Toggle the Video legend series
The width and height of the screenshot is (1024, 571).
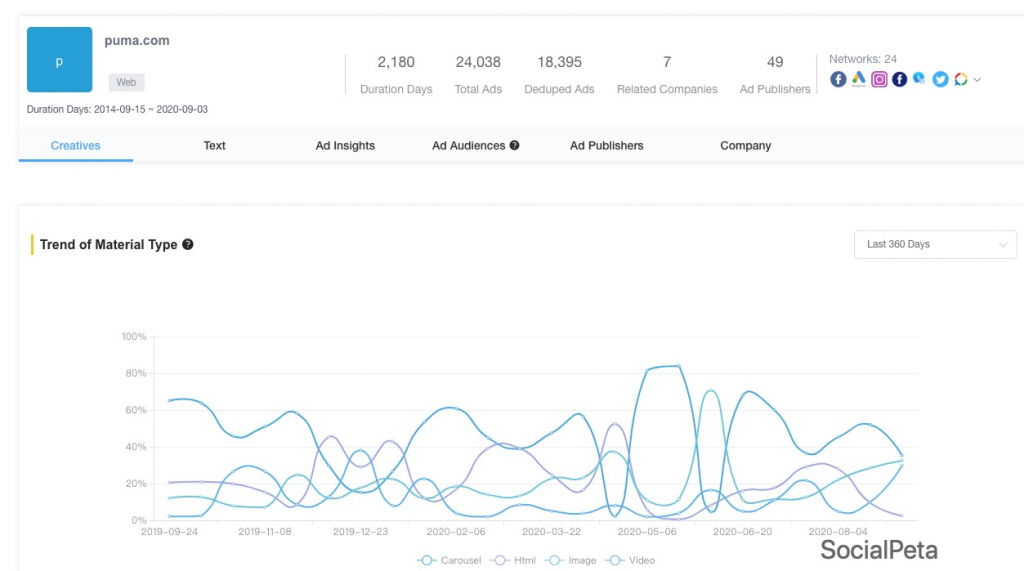coord(630,561)
